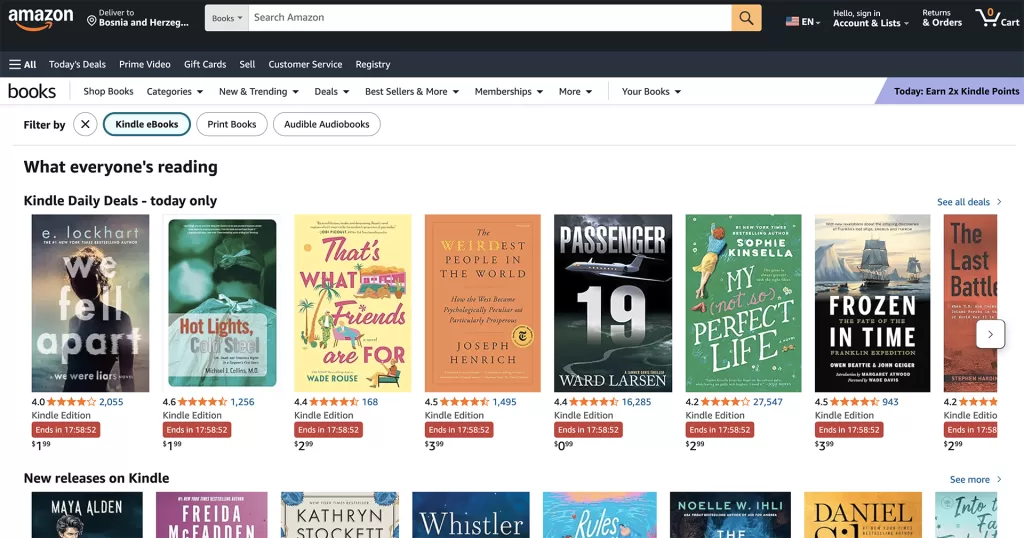
Task: Open the Hot Lights, Cold Steel cover
Action: coord(222,303)
